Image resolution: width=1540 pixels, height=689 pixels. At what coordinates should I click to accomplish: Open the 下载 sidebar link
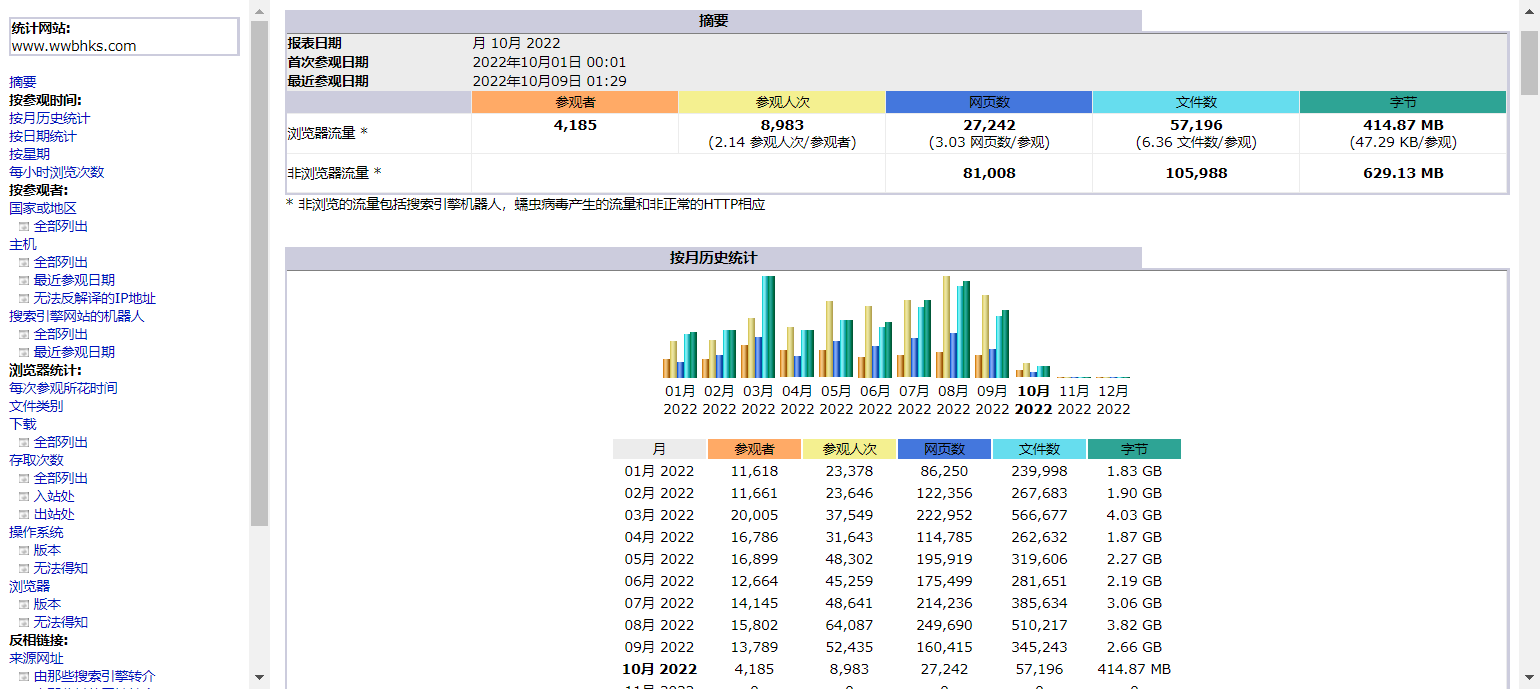[23, 424]
